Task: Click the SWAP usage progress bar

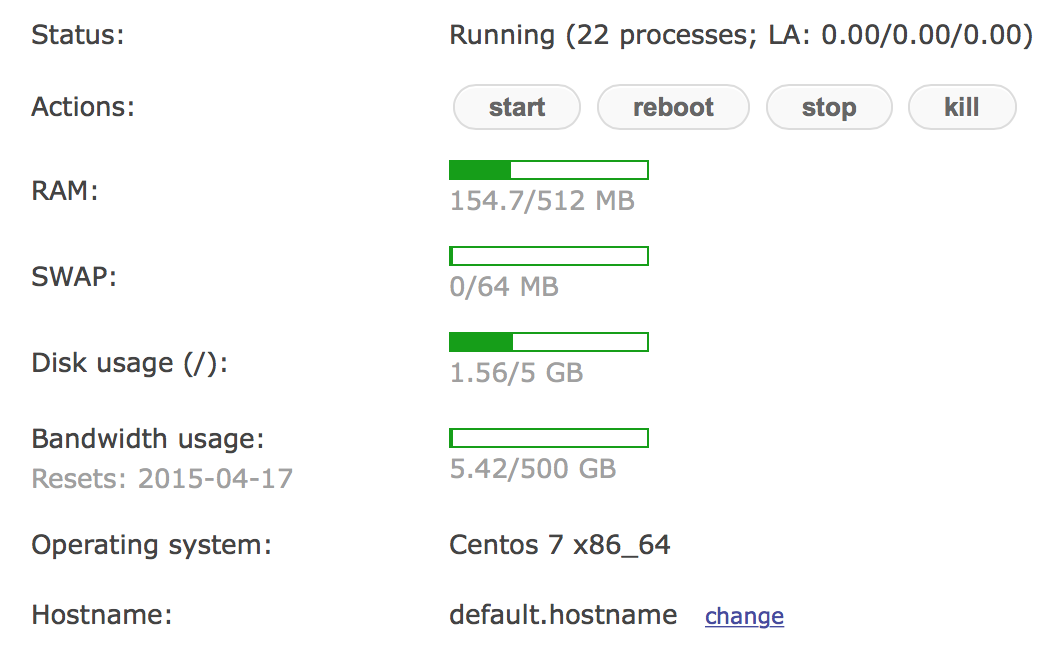Action: click(x=549, y=256)
